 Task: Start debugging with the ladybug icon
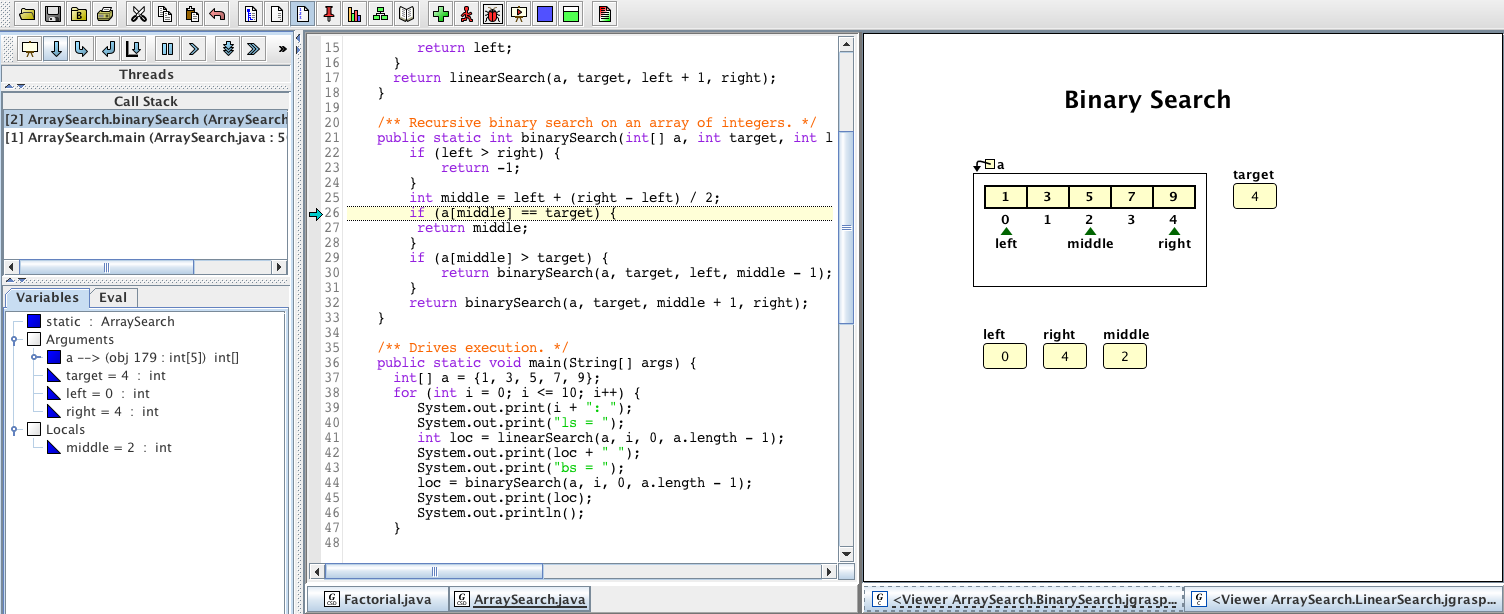point(493,14)
